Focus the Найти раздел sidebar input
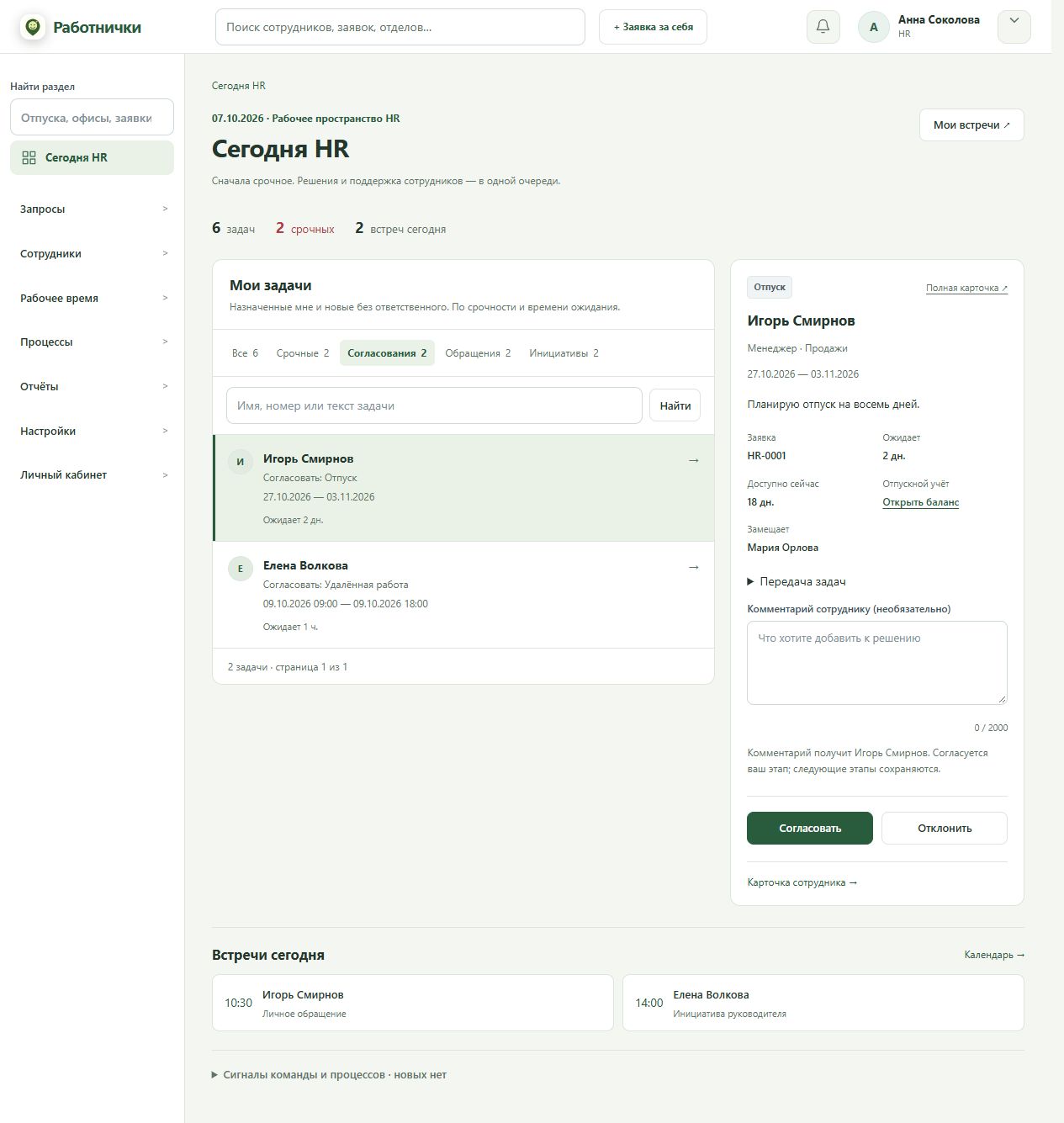 [92, 118]
